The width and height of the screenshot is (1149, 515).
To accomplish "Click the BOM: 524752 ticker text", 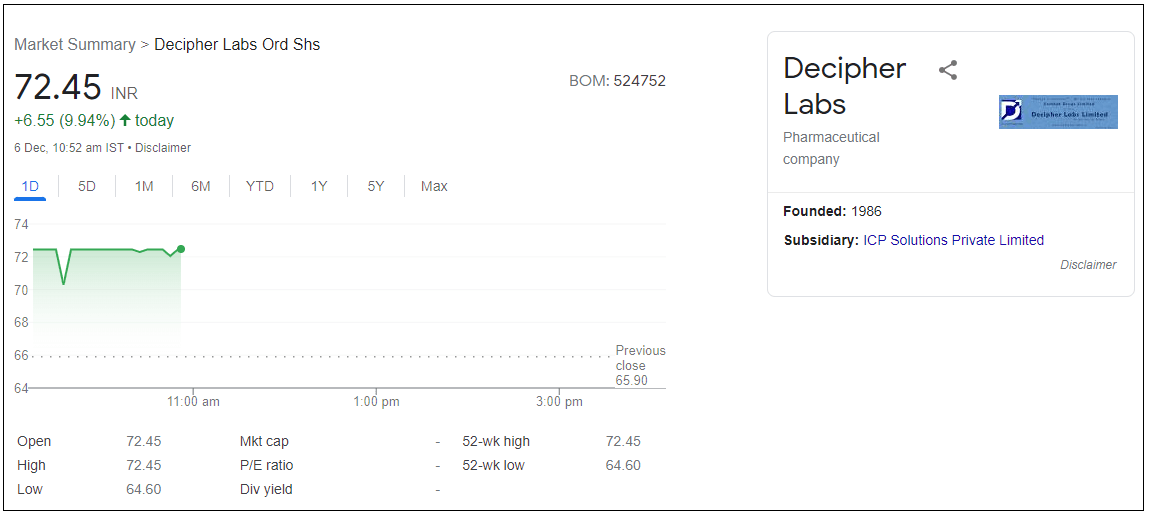I will click(x=617, y=81).
